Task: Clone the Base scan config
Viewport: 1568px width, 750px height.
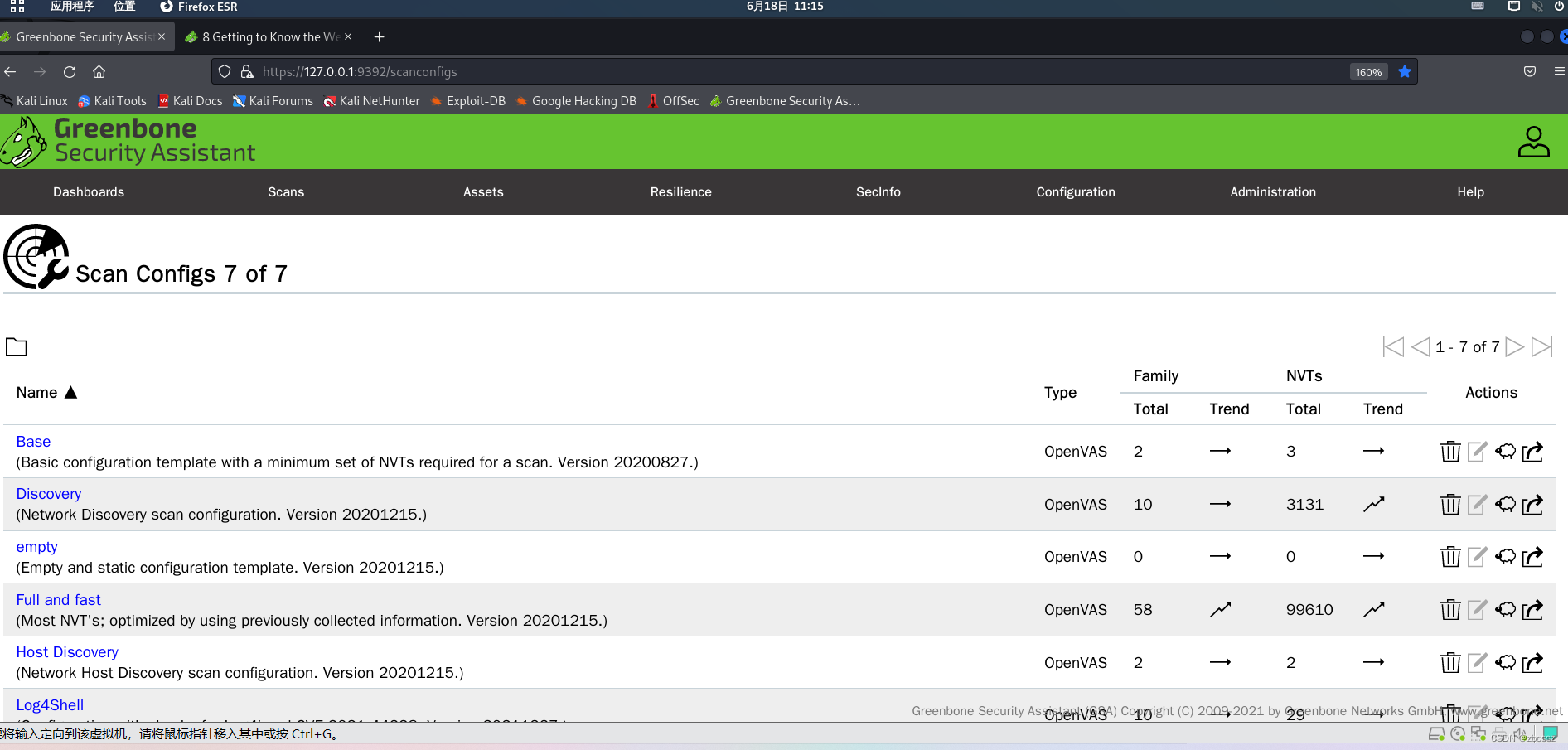Action: point(1505,451)
